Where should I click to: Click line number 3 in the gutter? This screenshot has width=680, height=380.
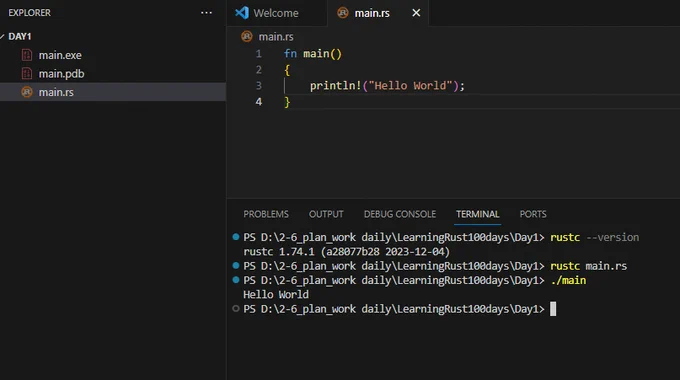[x=258, y=86]
